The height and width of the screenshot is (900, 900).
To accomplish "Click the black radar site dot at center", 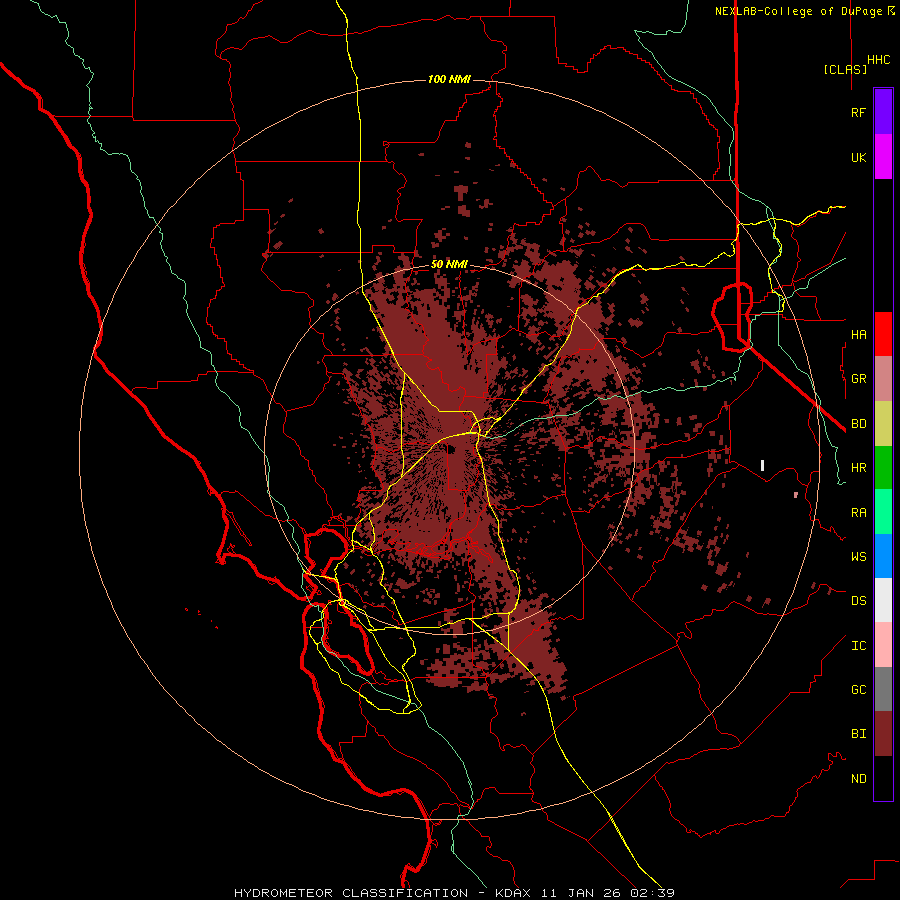I will pyautogui.click(x=451, y=449).
